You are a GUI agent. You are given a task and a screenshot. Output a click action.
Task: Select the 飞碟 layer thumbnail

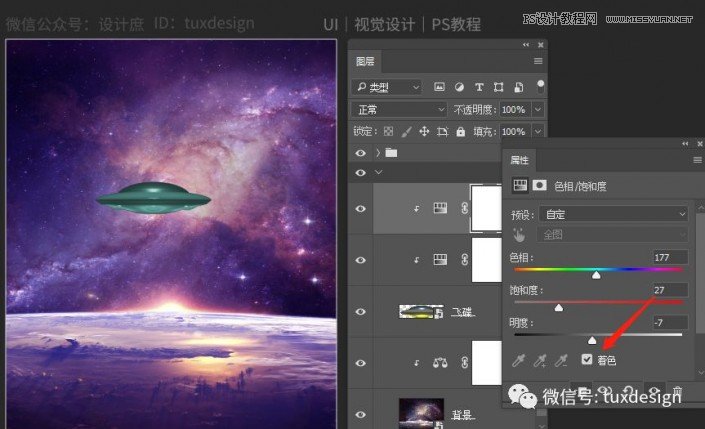coord(421,312)
